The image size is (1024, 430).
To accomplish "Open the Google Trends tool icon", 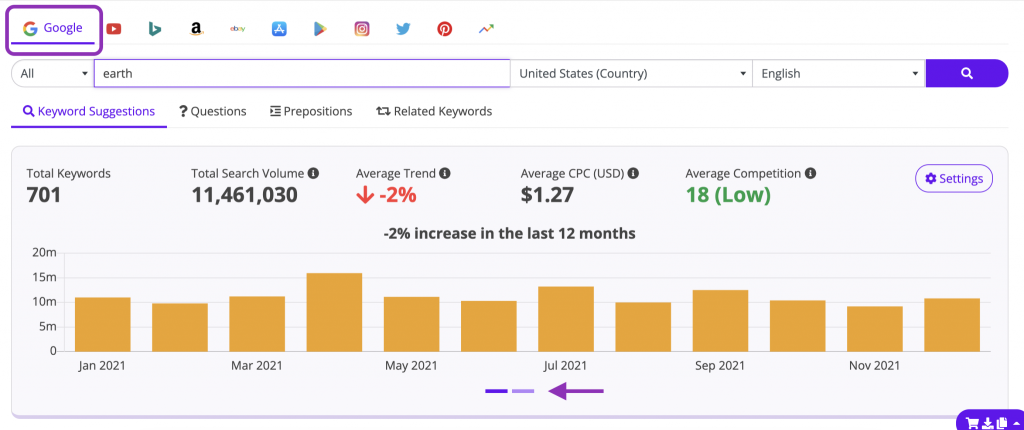I will coord(486,29).
